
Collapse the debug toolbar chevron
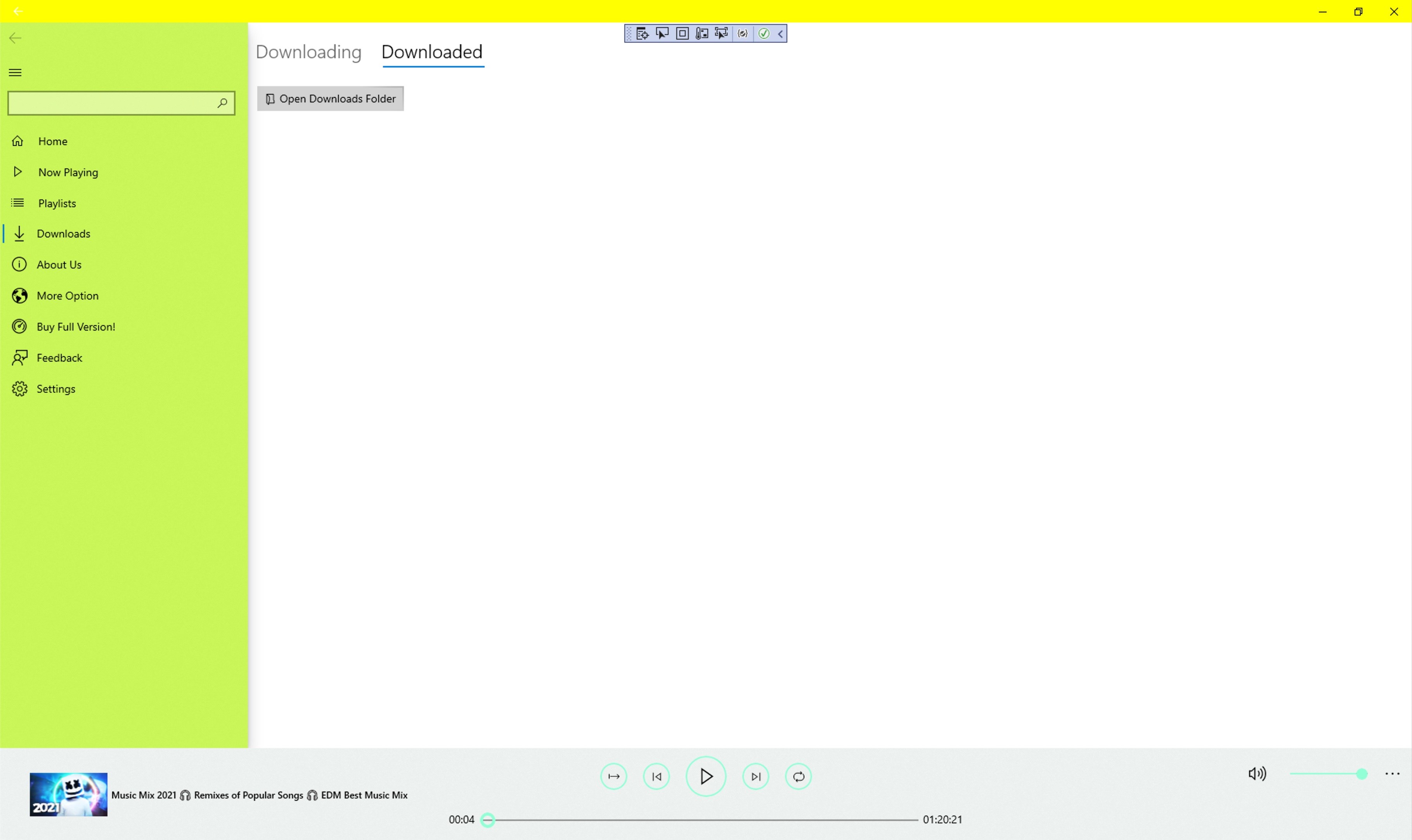[780, 33]
